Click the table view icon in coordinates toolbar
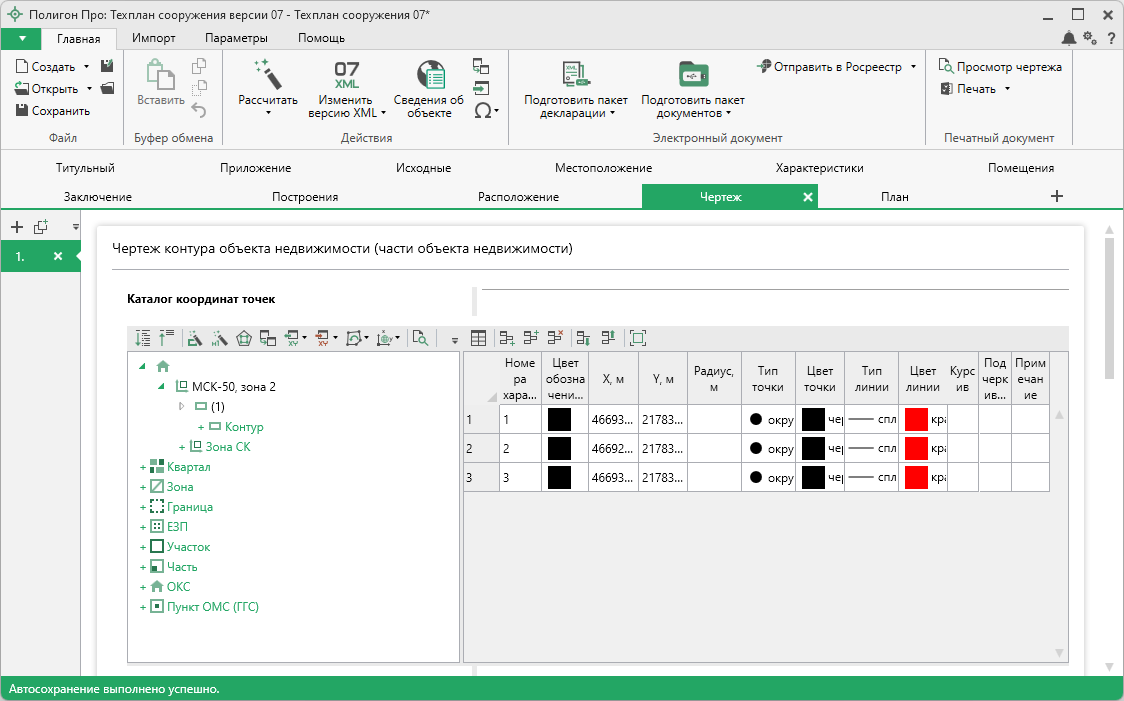 pos(479,339)
